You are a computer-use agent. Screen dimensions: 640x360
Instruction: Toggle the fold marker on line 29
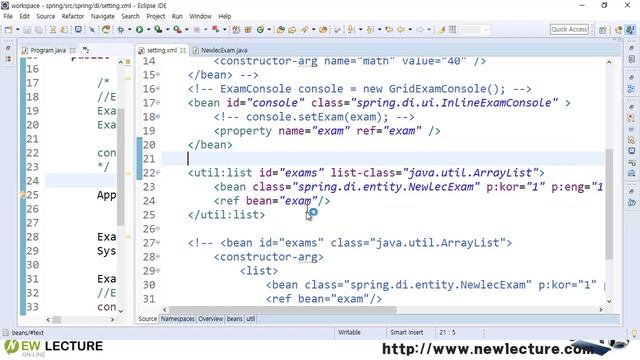(158, 271)
